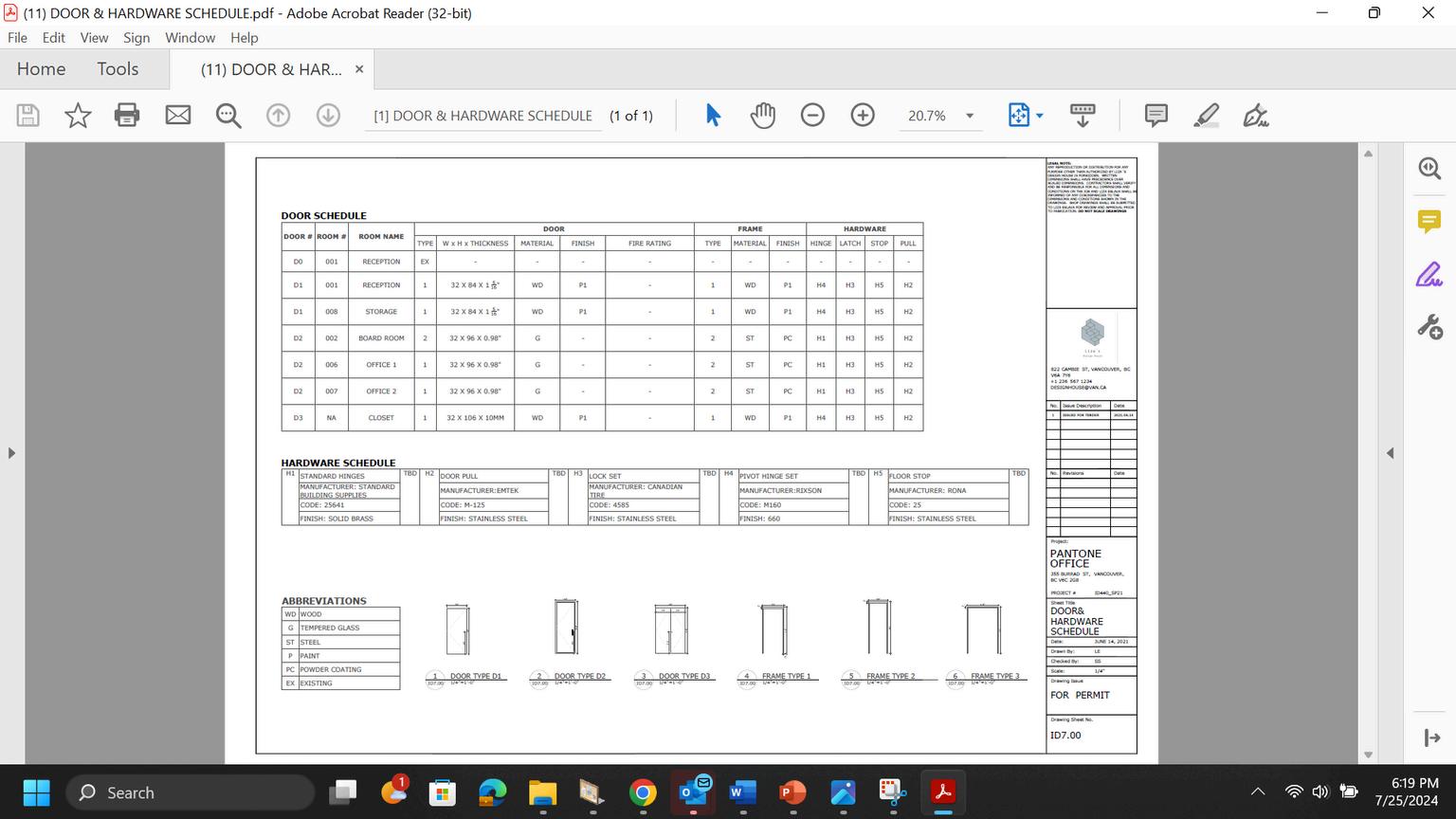
Task: Click the CLOSET room name cell
Action: (381, 418)
